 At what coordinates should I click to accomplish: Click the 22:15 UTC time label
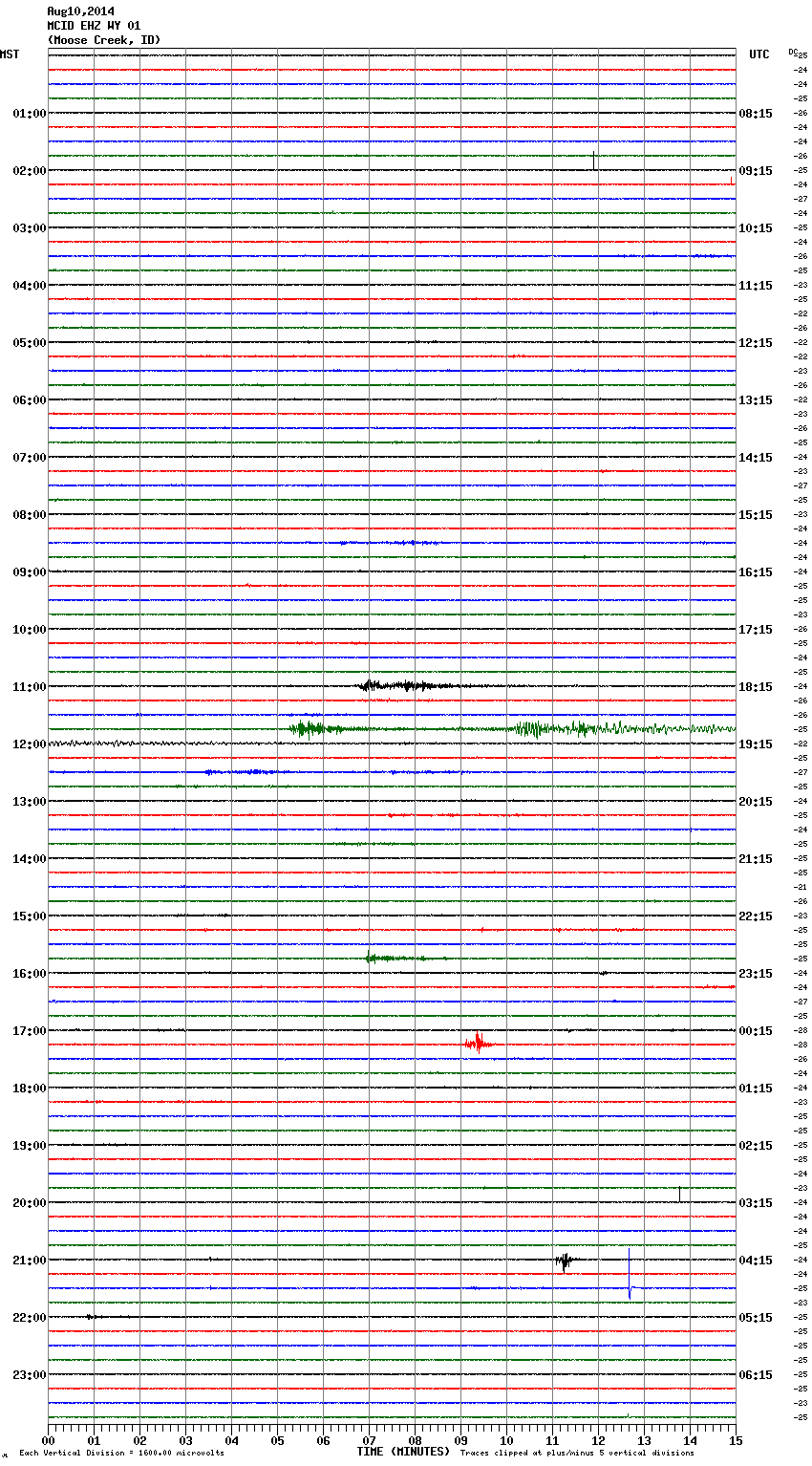pos(756,916)
